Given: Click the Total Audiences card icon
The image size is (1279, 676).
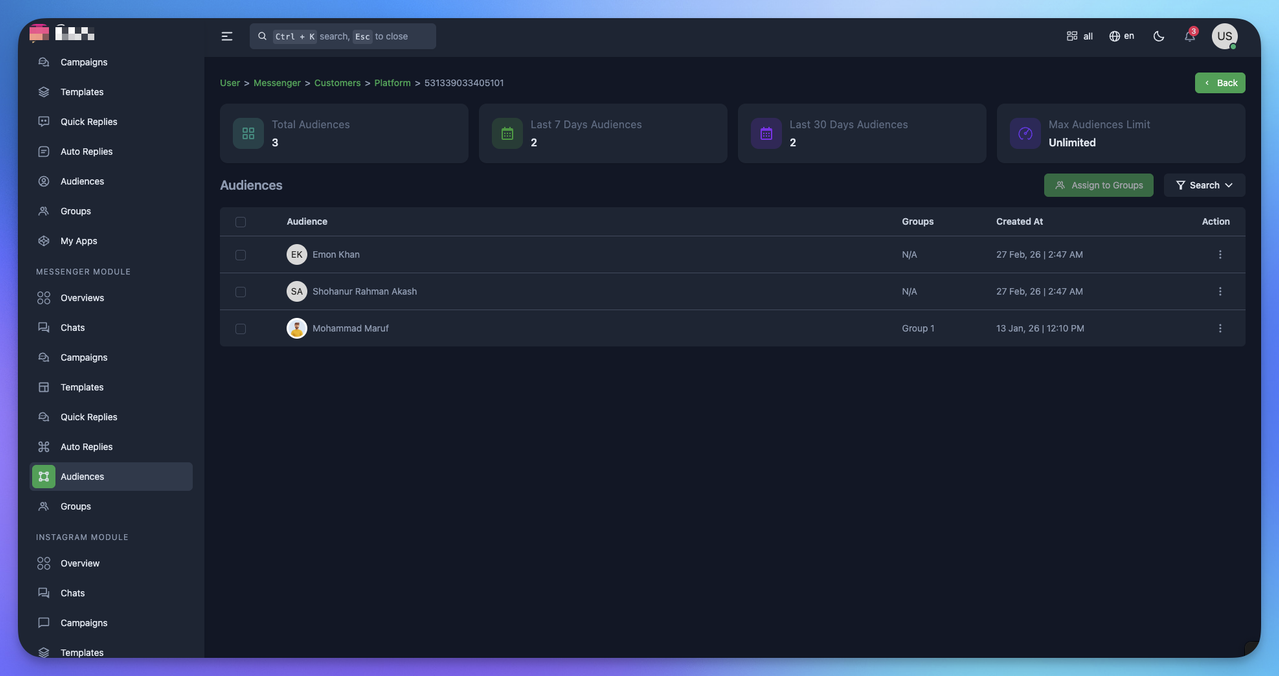Looking at the screenshot, I should point(248,133).
